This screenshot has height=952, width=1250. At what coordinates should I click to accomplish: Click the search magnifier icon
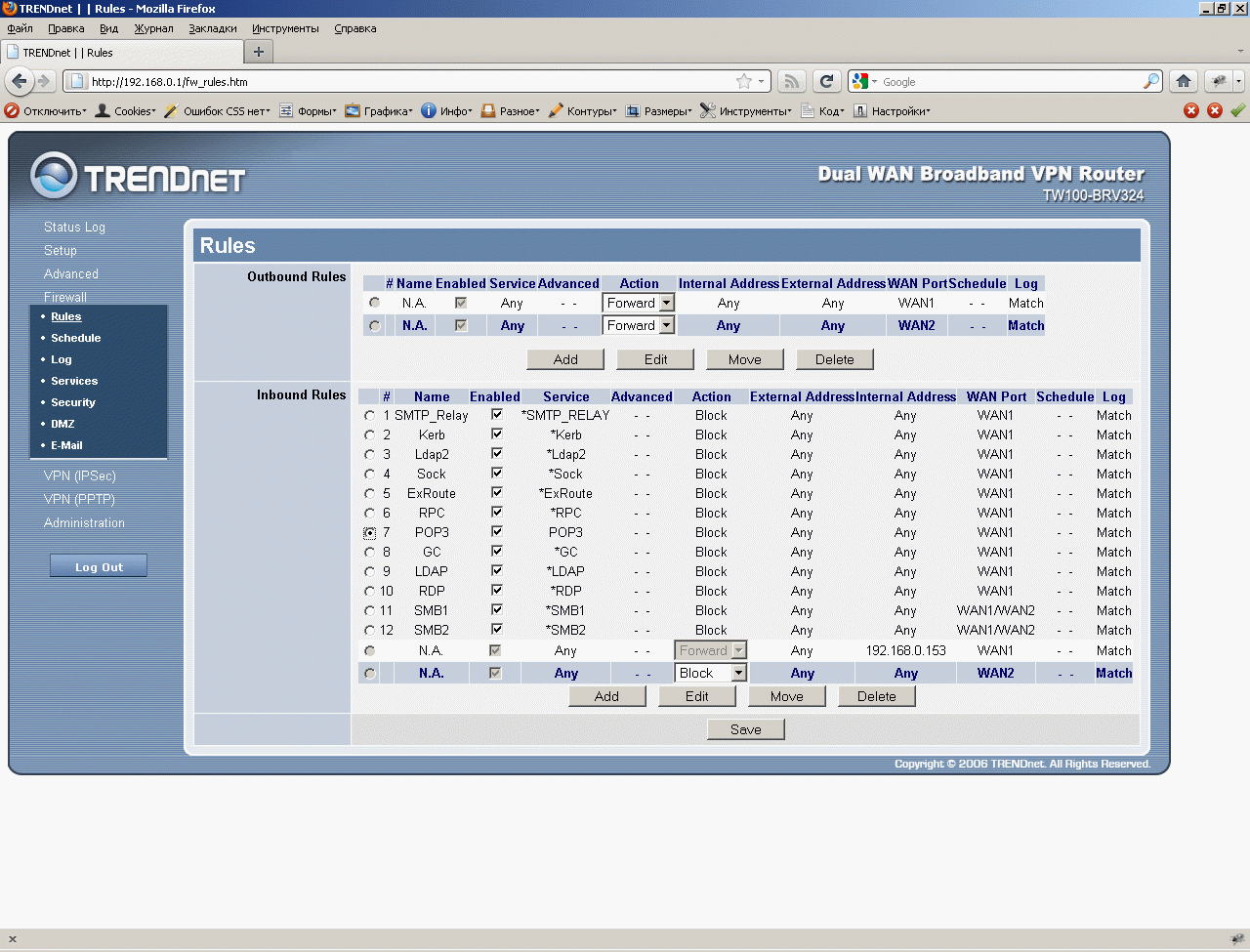[1152, 81]
